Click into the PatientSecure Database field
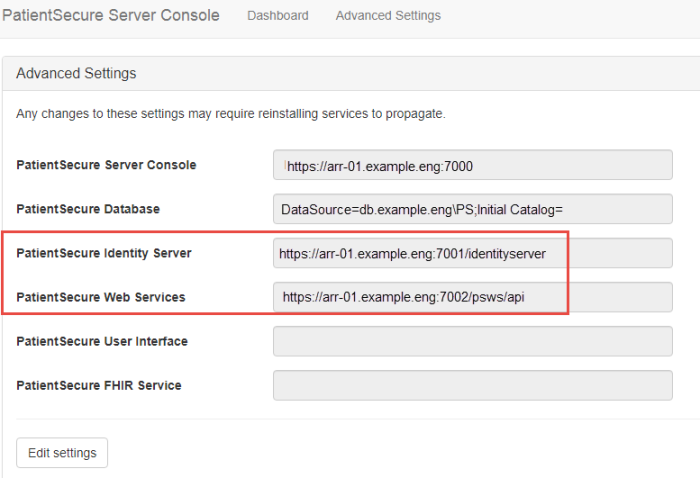 (472, 209)
